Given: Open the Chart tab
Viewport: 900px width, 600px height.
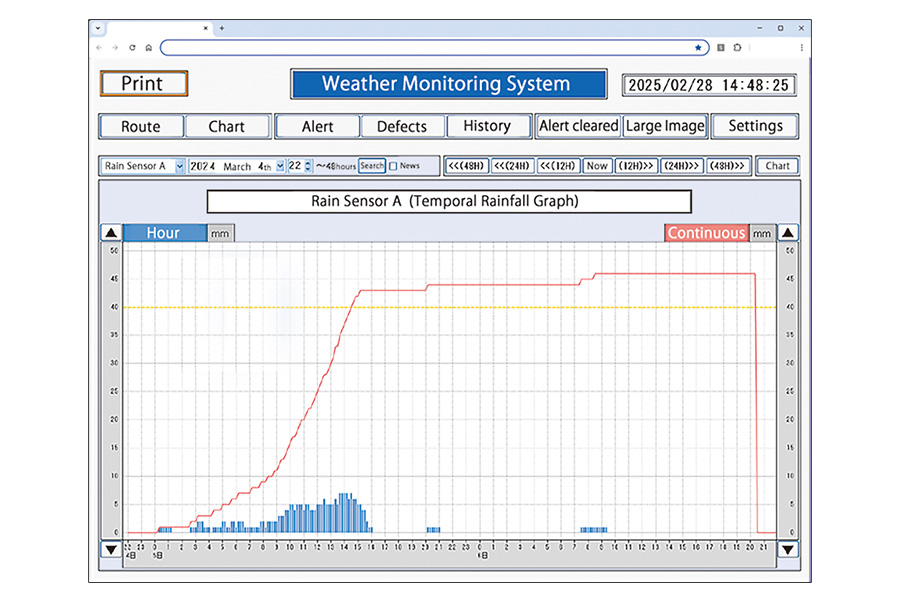Looking at the screenshot, I should click(227, 126).
